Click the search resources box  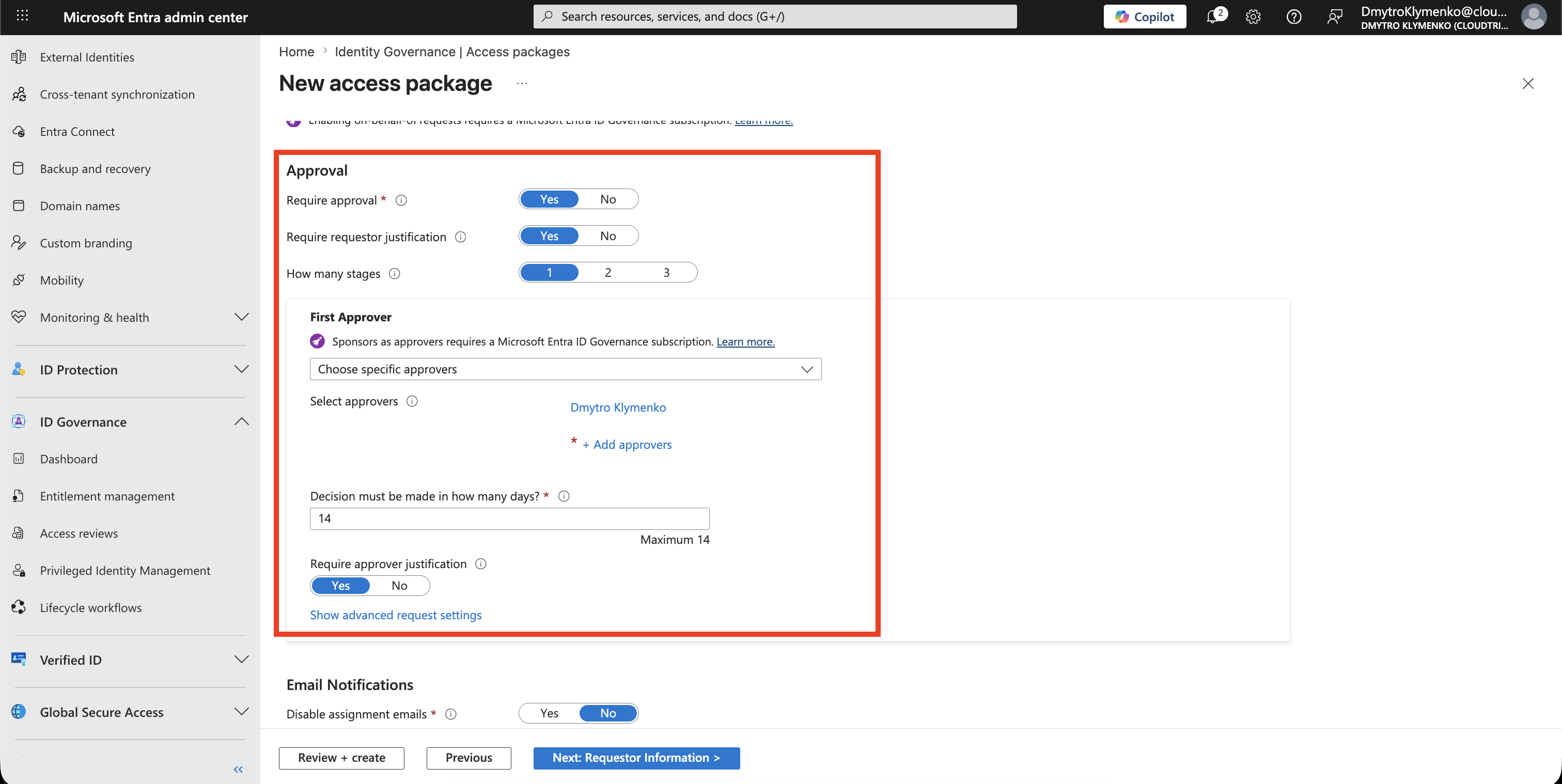tap(775, 17)
